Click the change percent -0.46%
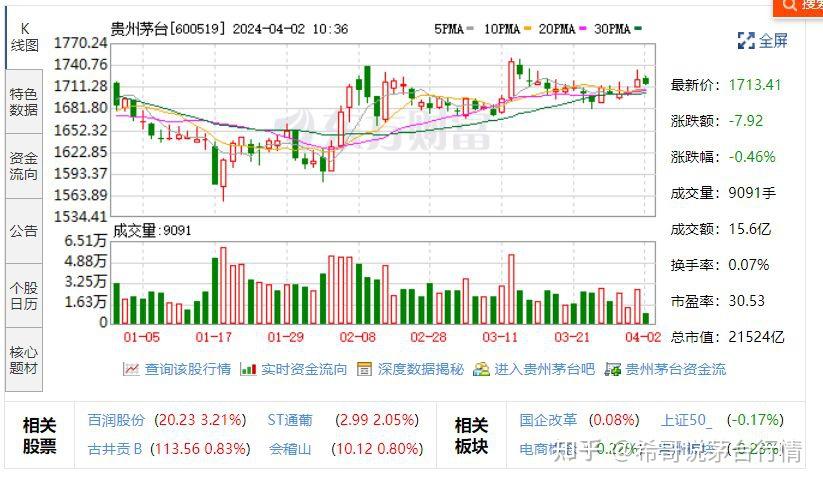The height and width of the screenshot is (484, 823). point(752,157)
